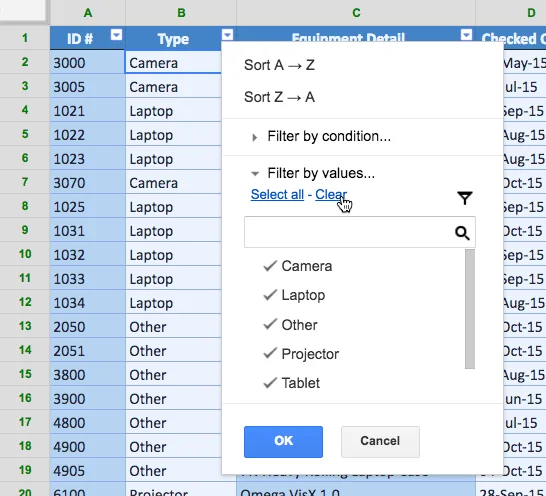Screen dimensions: 546x496
Task: Click the funnel filter icon in popup
Action: coord(465,198)
